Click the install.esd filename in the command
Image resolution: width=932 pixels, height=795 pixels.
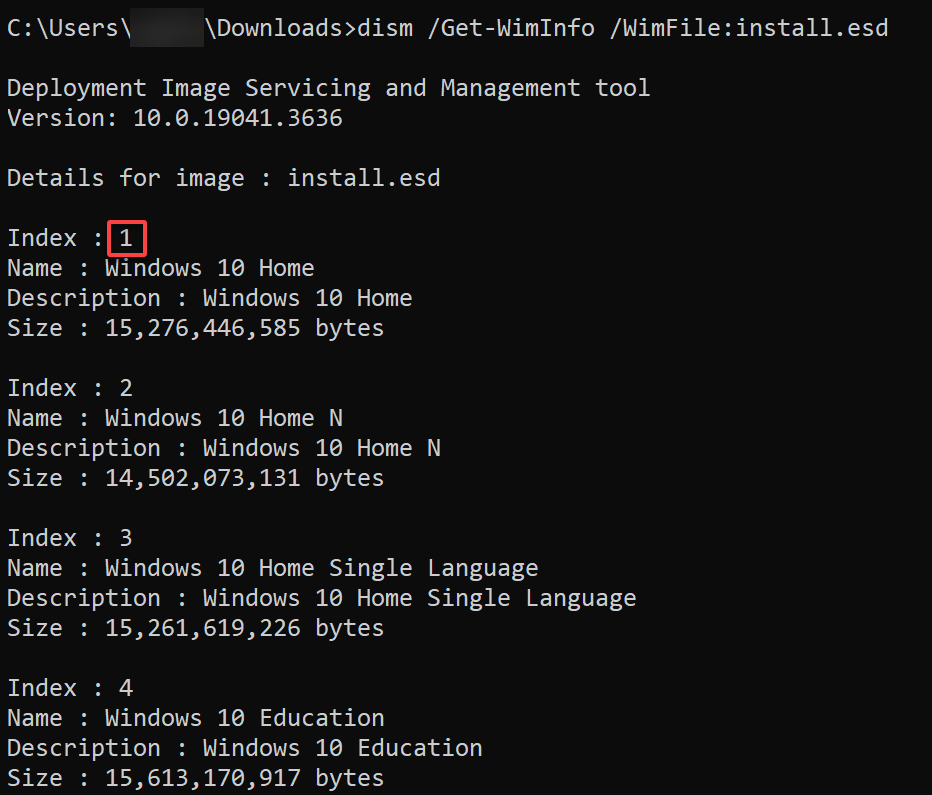812,29
